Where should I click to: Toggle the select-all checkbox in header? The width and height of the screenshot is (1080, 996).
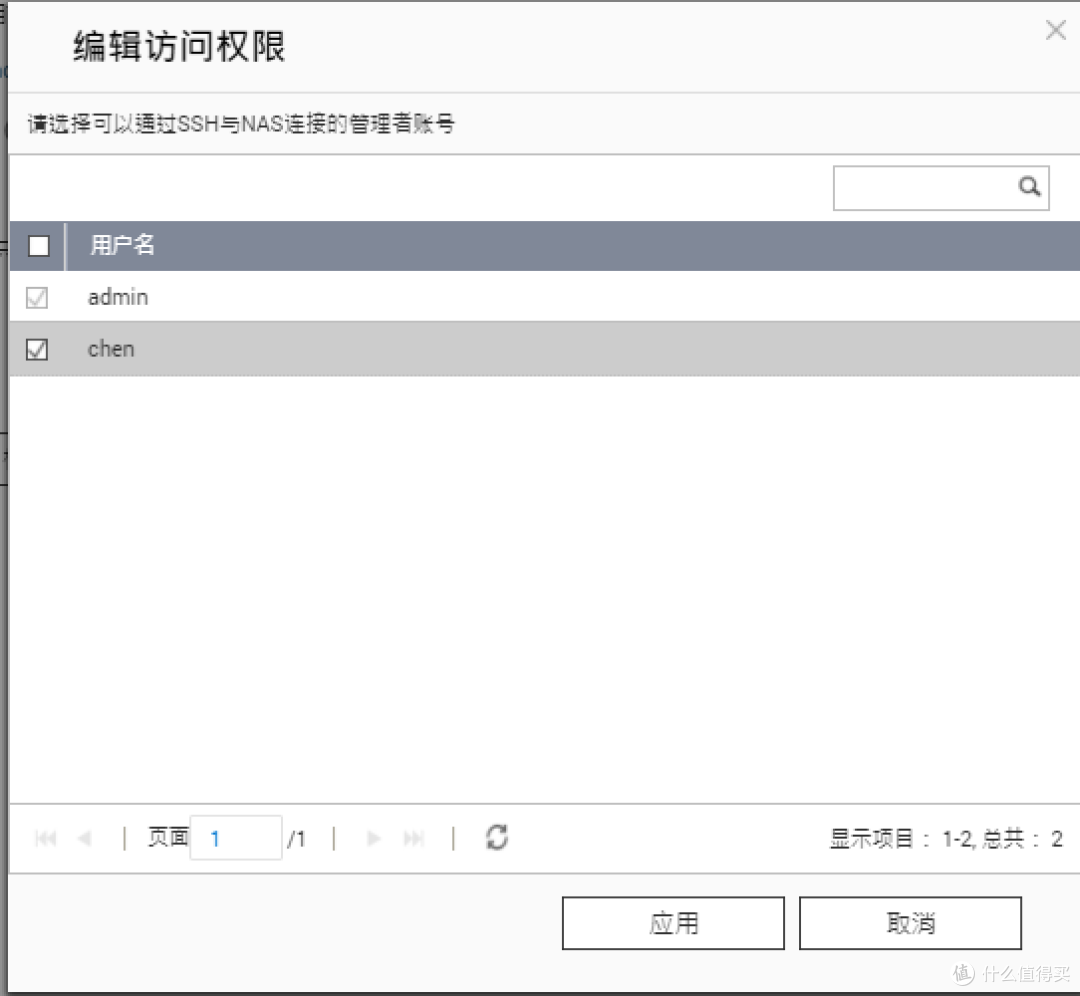coord(39,245)
